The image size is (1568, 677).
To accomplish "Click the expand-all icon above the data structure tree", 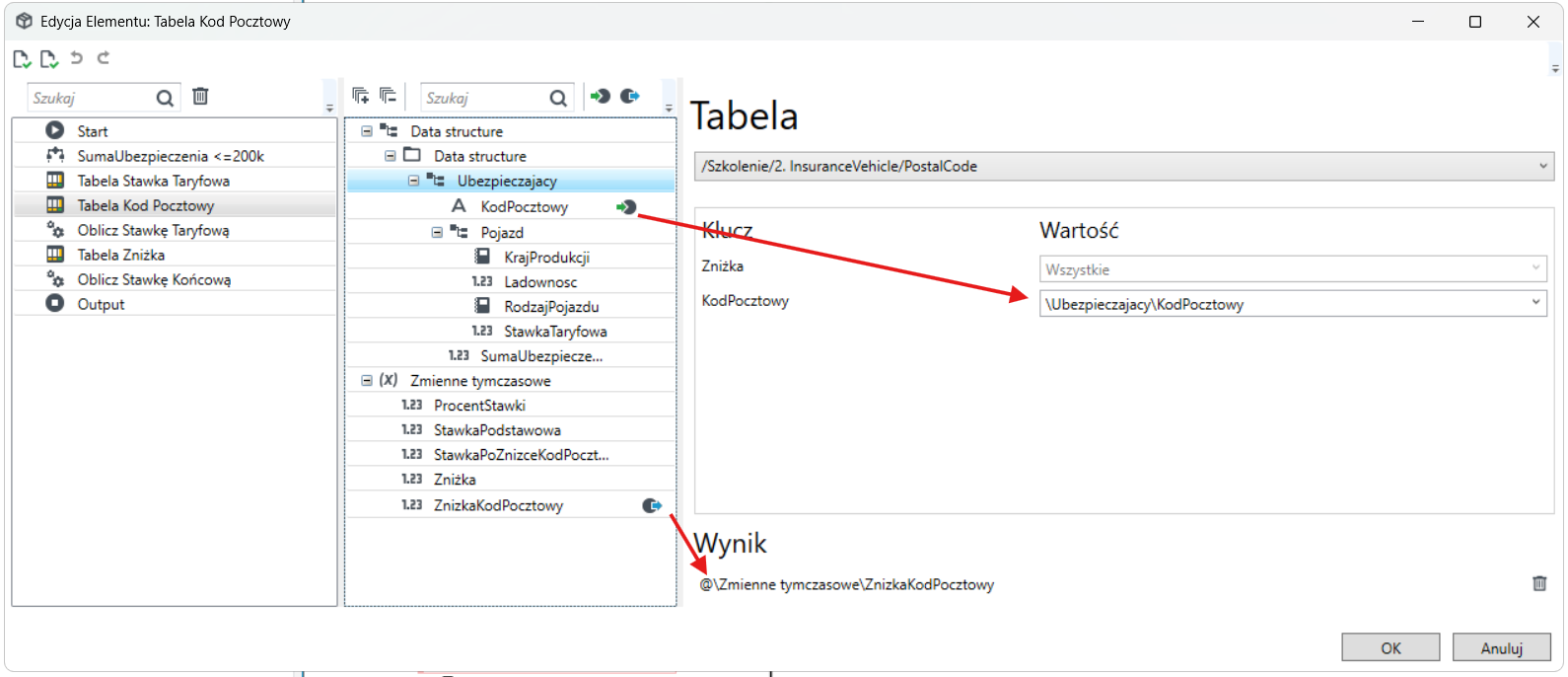I will click(360, 96).
